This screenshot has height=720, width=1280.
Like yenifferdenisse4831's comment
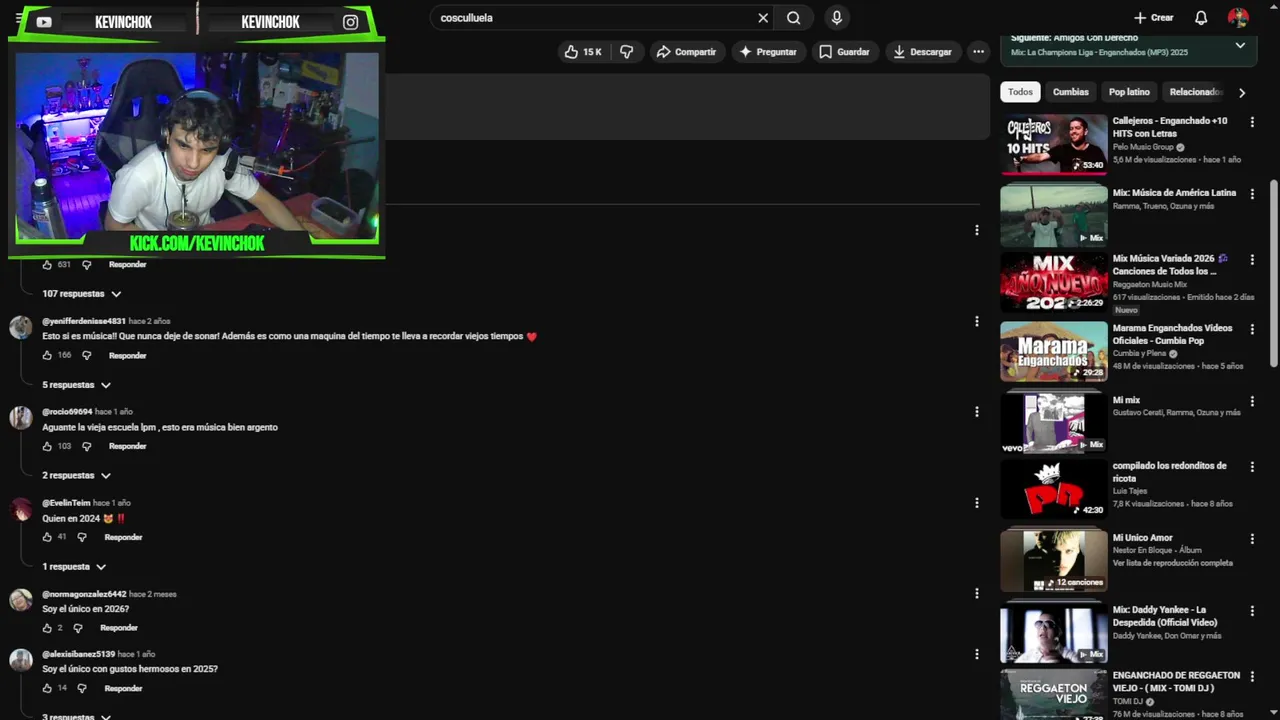click(47, 356)
